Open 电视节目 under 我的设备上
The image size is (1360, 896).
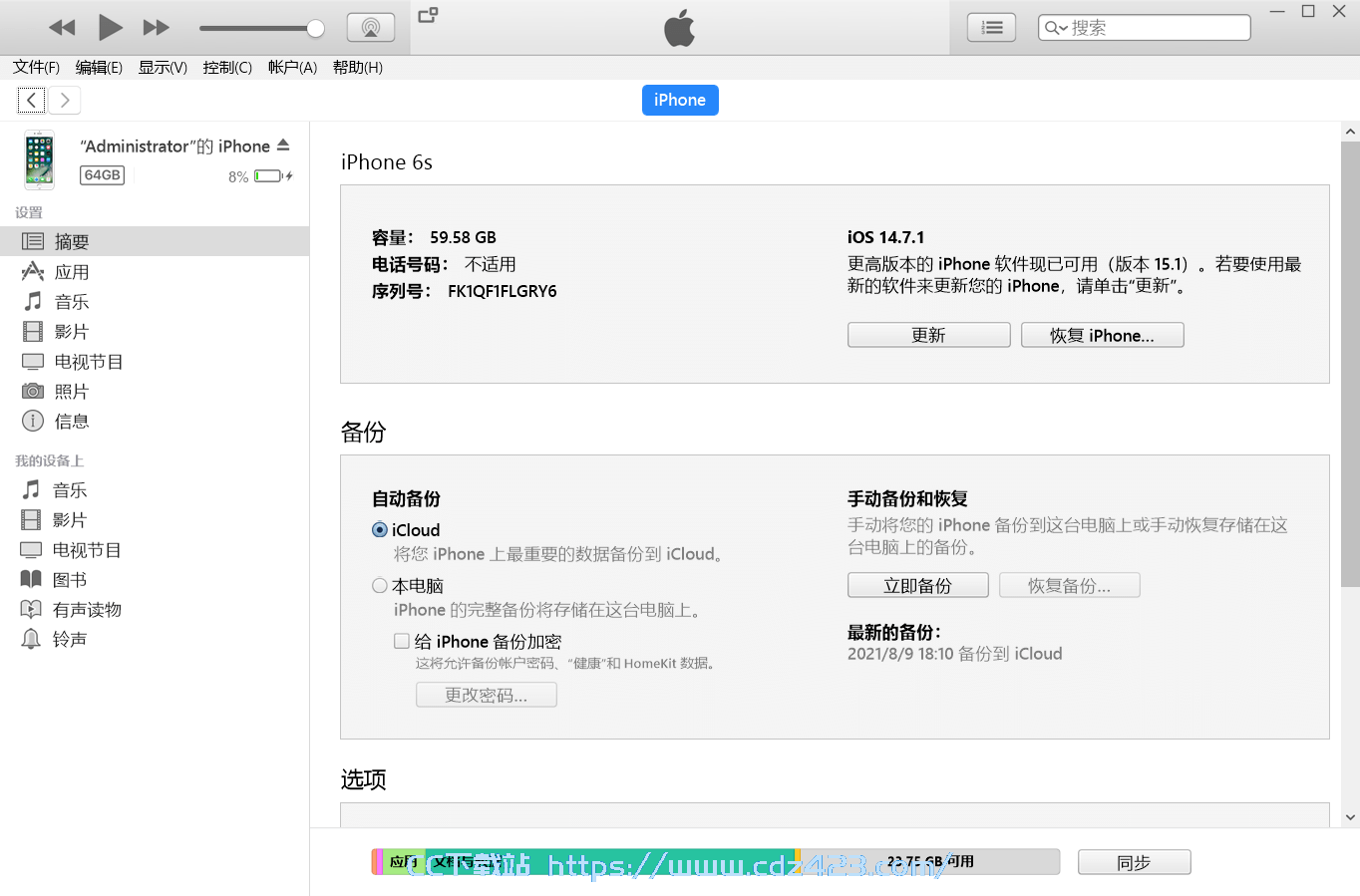click(x=155, y=549)
